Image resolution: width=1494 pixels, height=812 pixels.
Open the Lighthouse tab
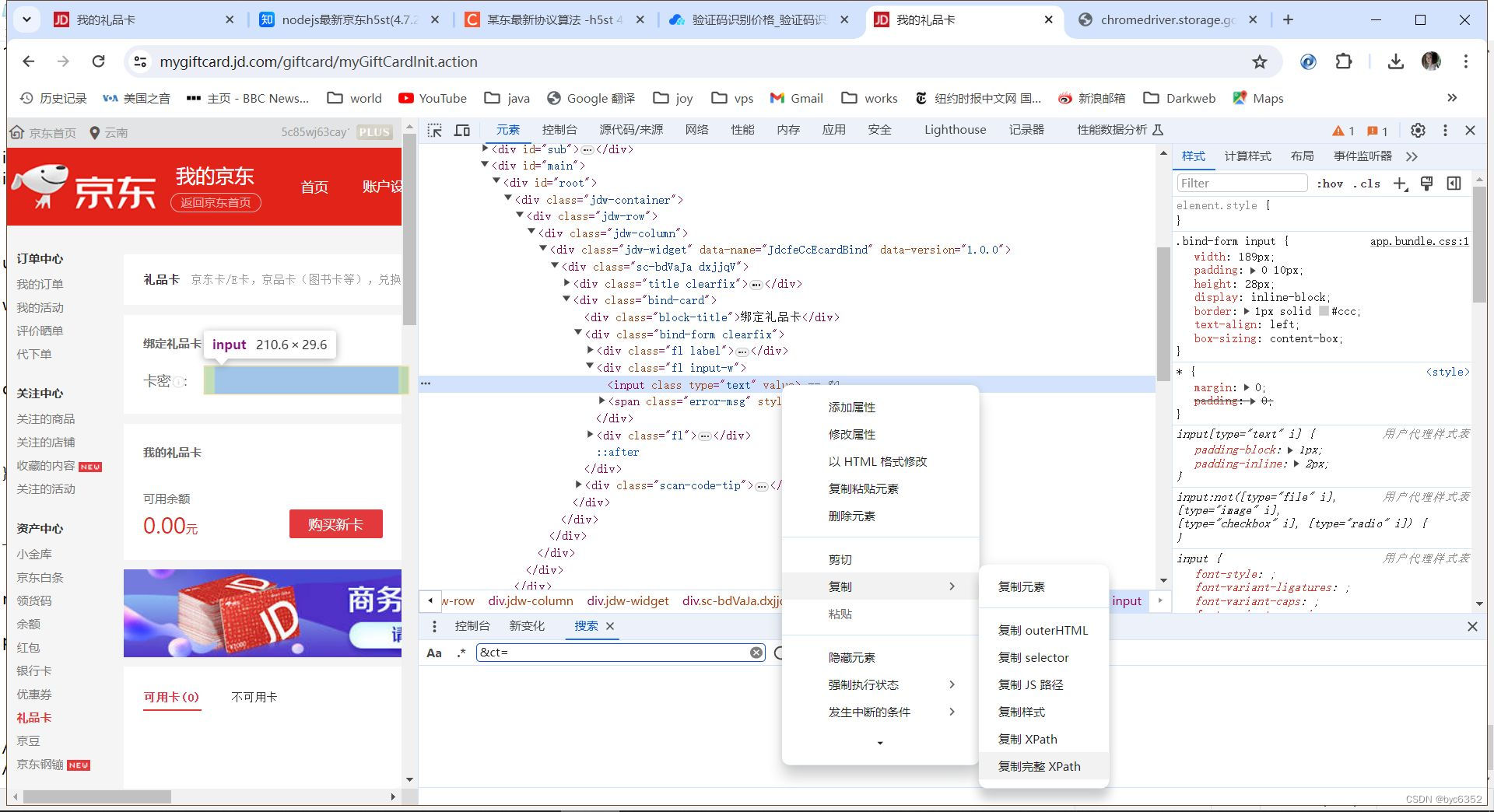(x=955, y=130)
